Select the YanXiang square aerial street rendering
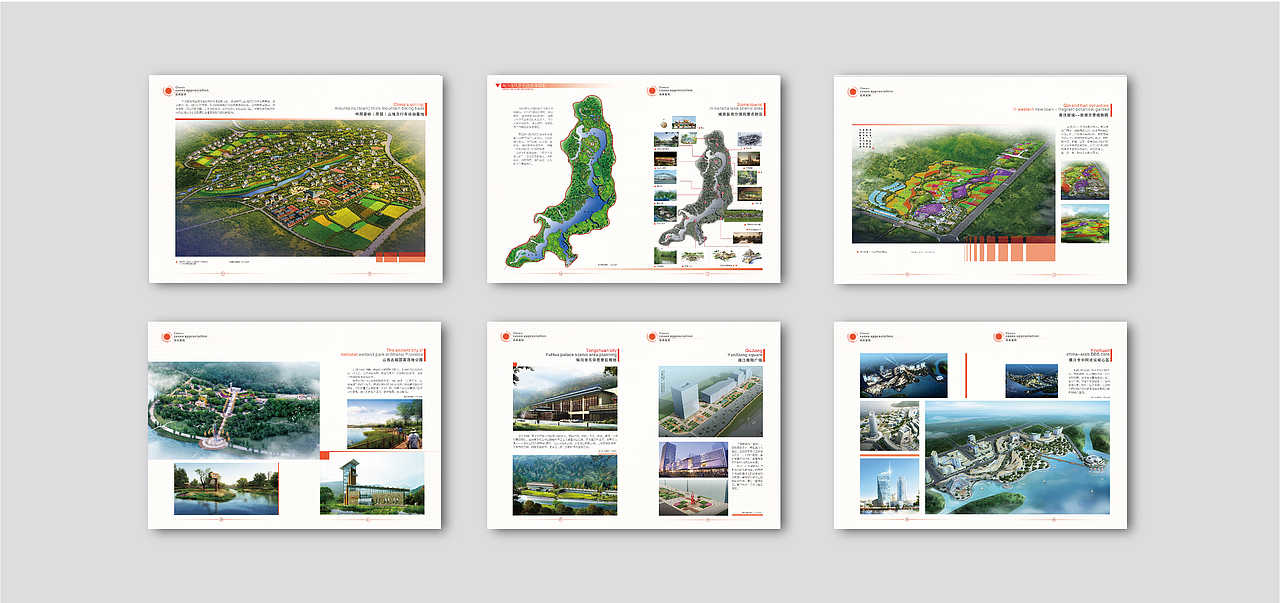This screenshot has width=1280, height=603. tap(710, 401)
